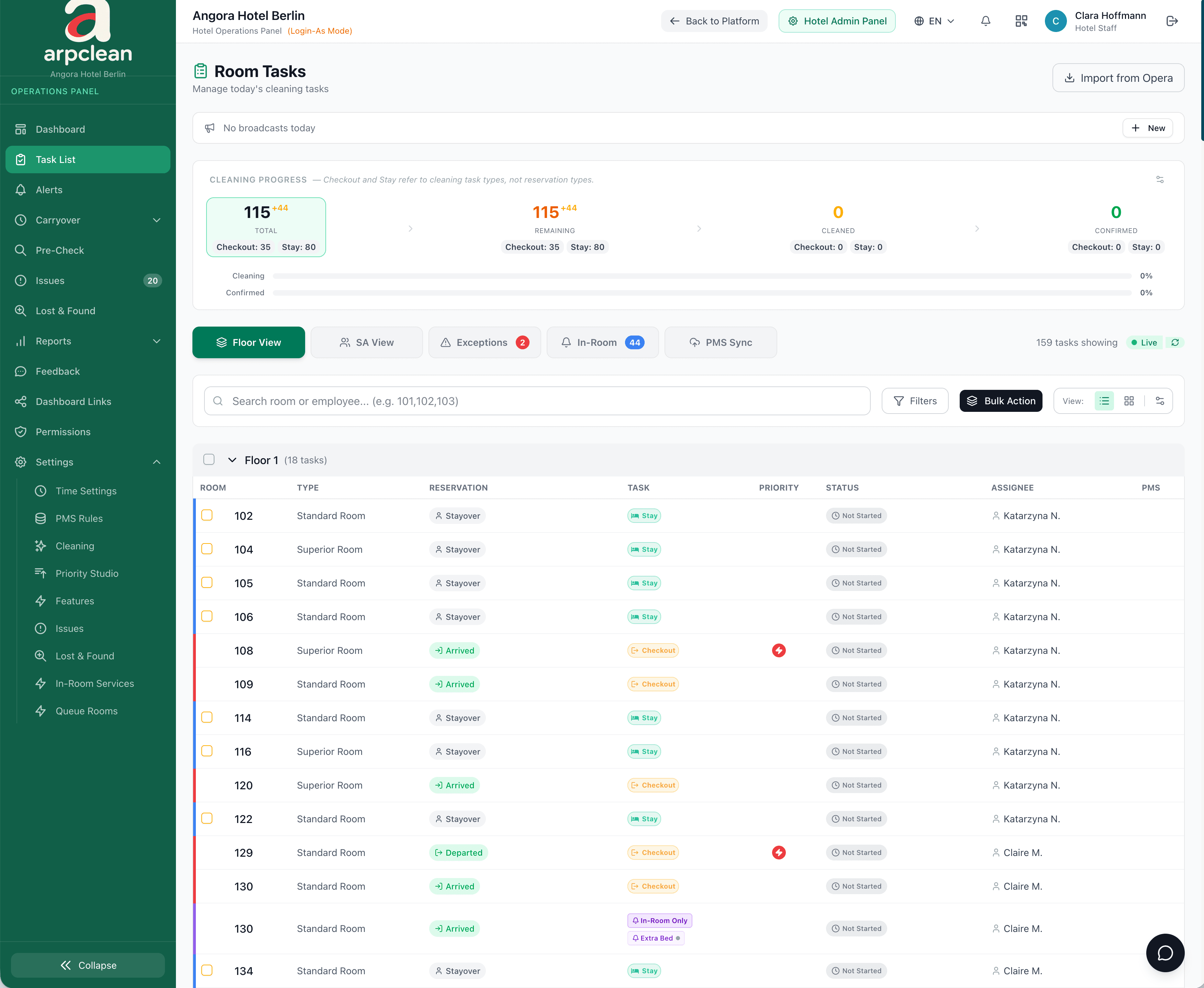Viewport: 1204px width, 988px height.
Task: Tick the checkbox next to room 134
Action: click(x=207, y=970)
